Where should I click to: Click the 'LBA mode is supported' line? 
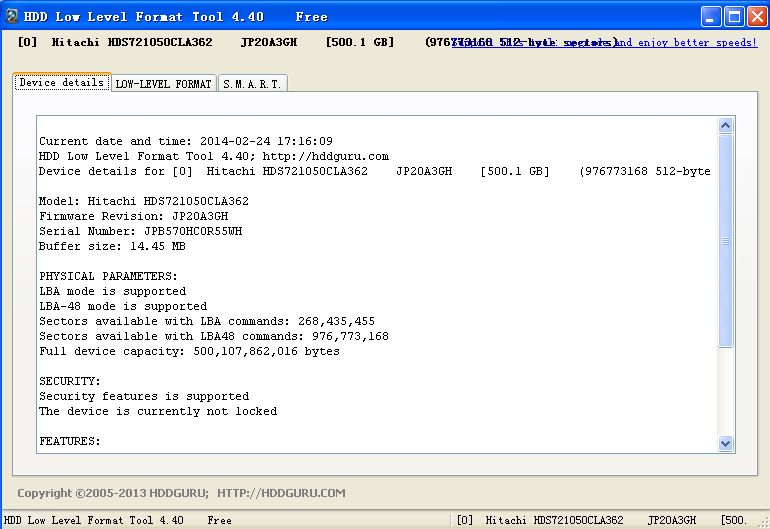[x=112, y=291]
